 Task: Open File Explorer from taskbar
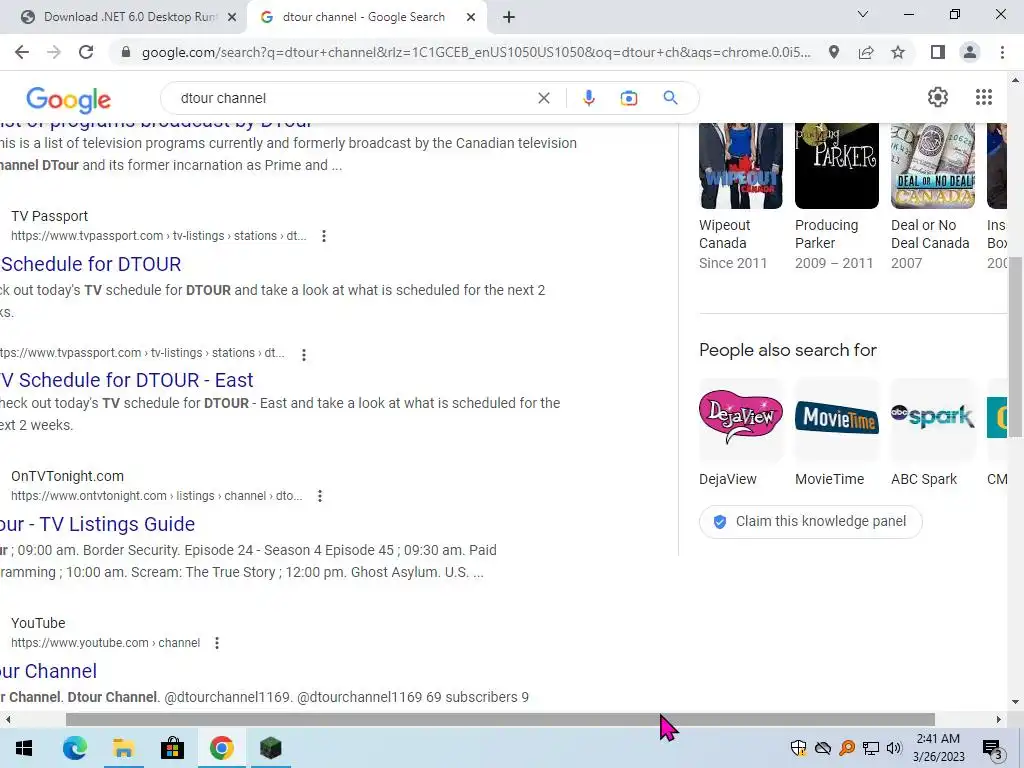click(x=123, y=748)
